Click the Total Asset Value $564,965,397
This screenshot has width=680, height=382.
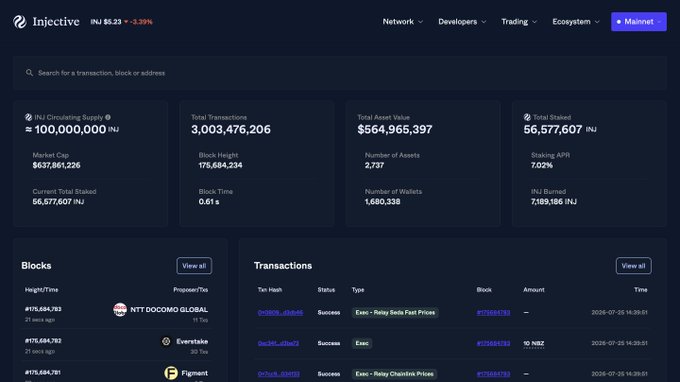pos(395,129)
